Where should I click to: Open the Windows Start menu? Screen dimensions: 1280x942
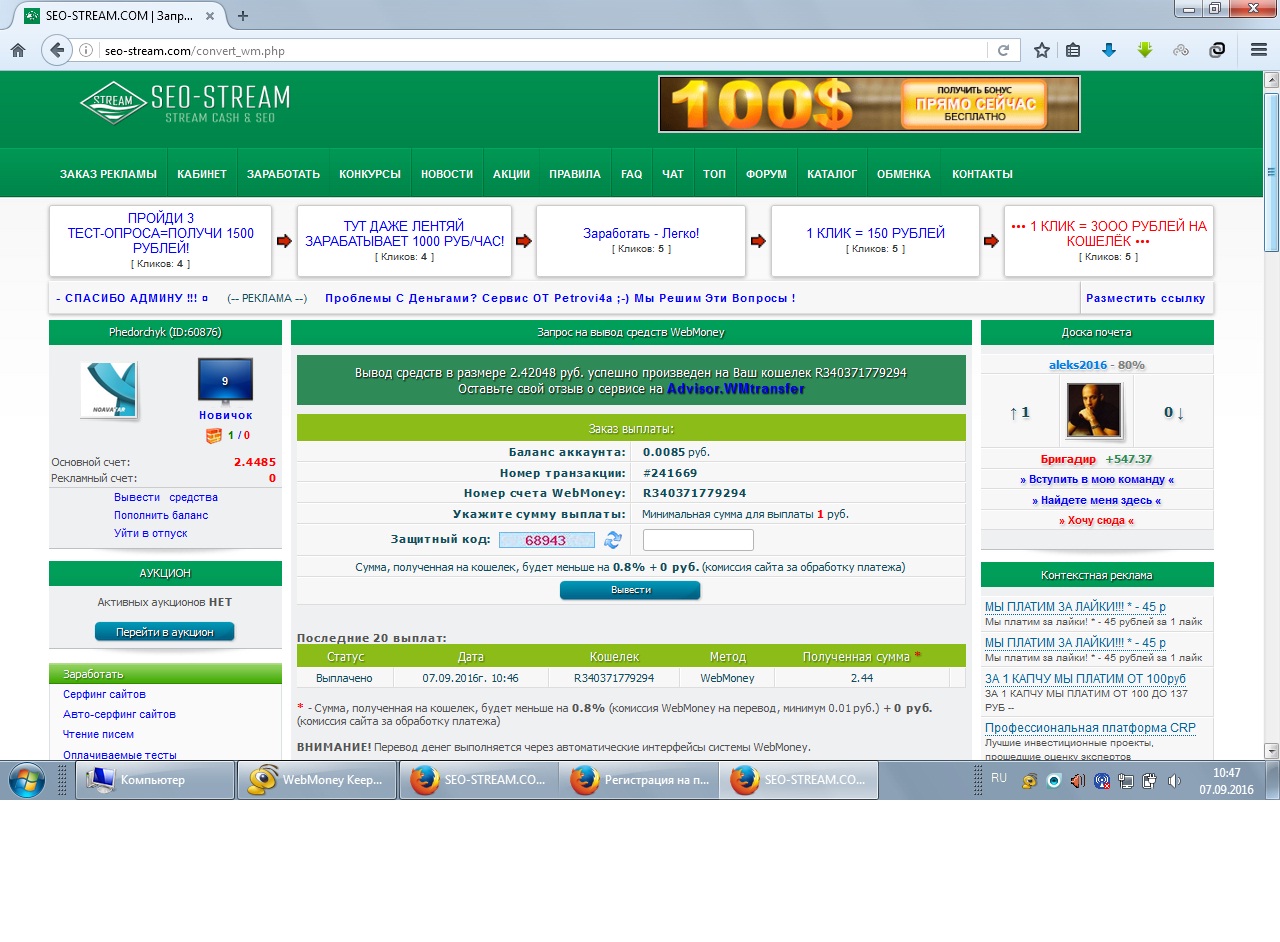pos(25,780)
